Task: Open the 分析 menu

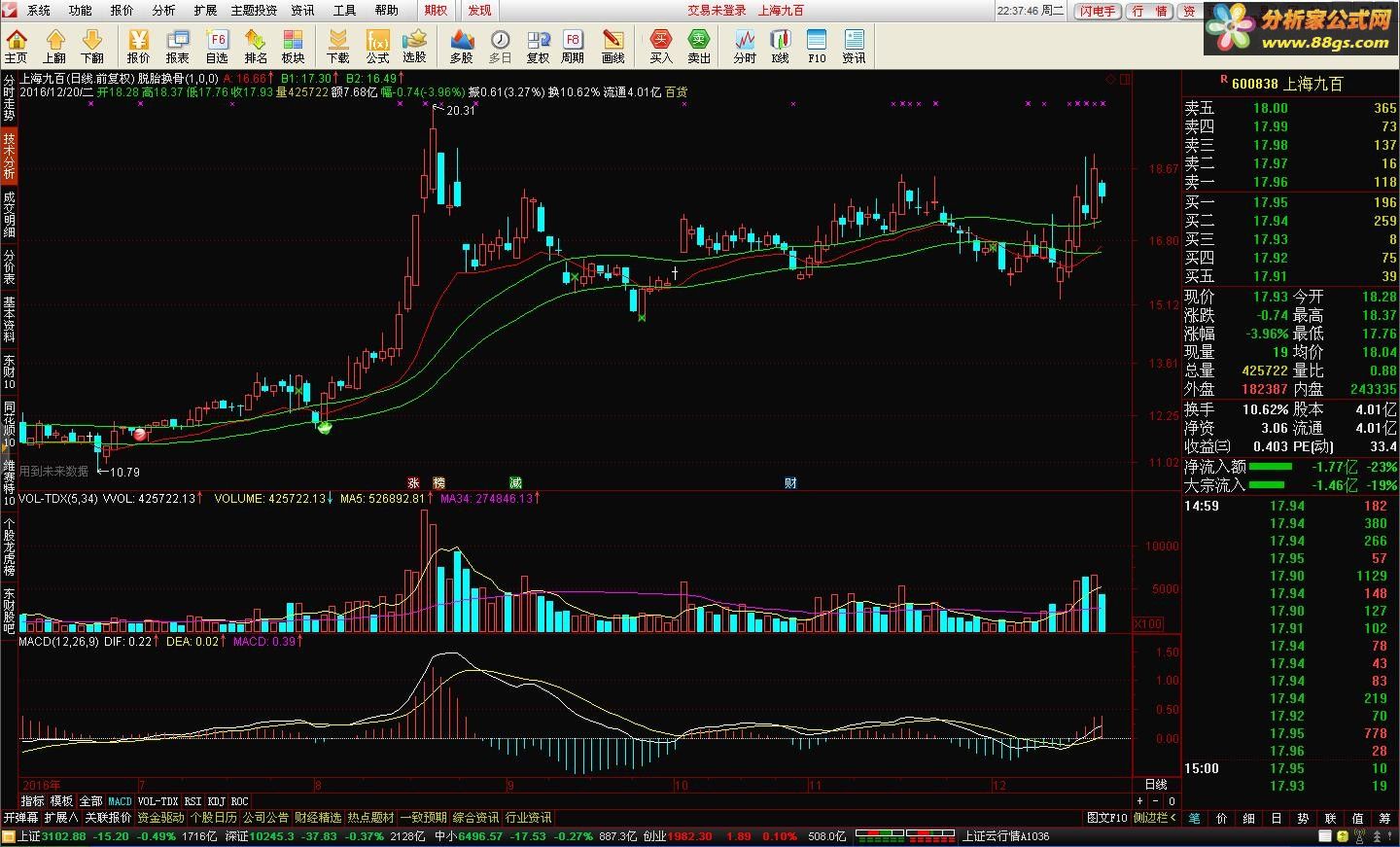Action: click(163, 10)
